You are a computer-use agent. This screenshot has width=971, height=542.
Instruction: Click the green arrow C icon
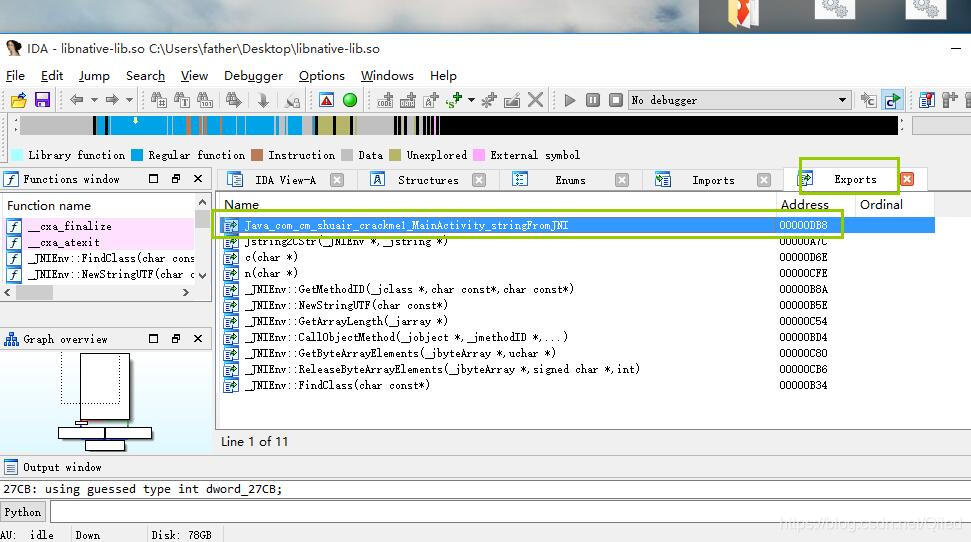click(892, 100)
